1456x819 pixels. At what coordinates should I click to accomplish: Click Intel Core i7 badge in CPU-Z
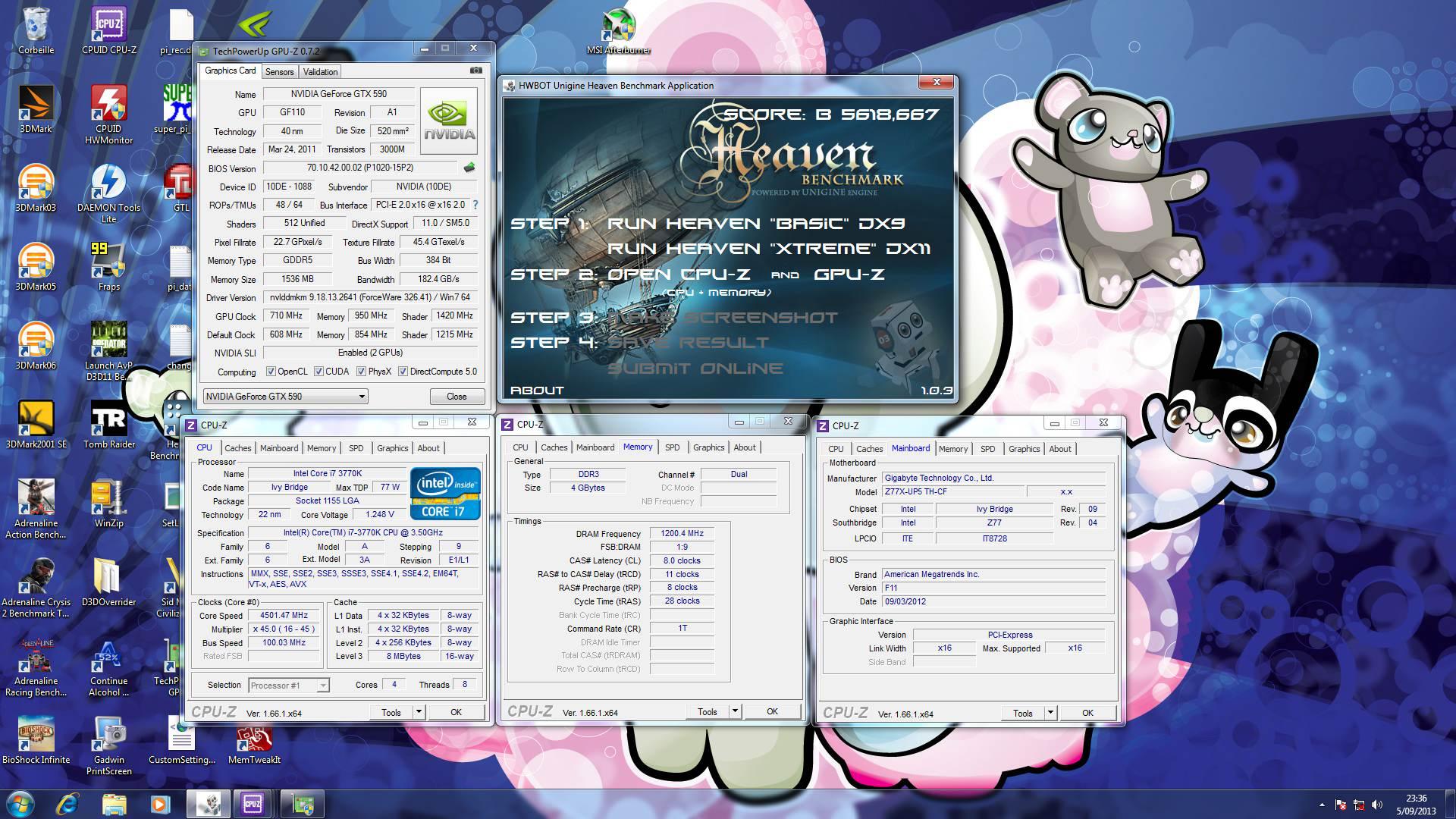click(x=445, y=493)
